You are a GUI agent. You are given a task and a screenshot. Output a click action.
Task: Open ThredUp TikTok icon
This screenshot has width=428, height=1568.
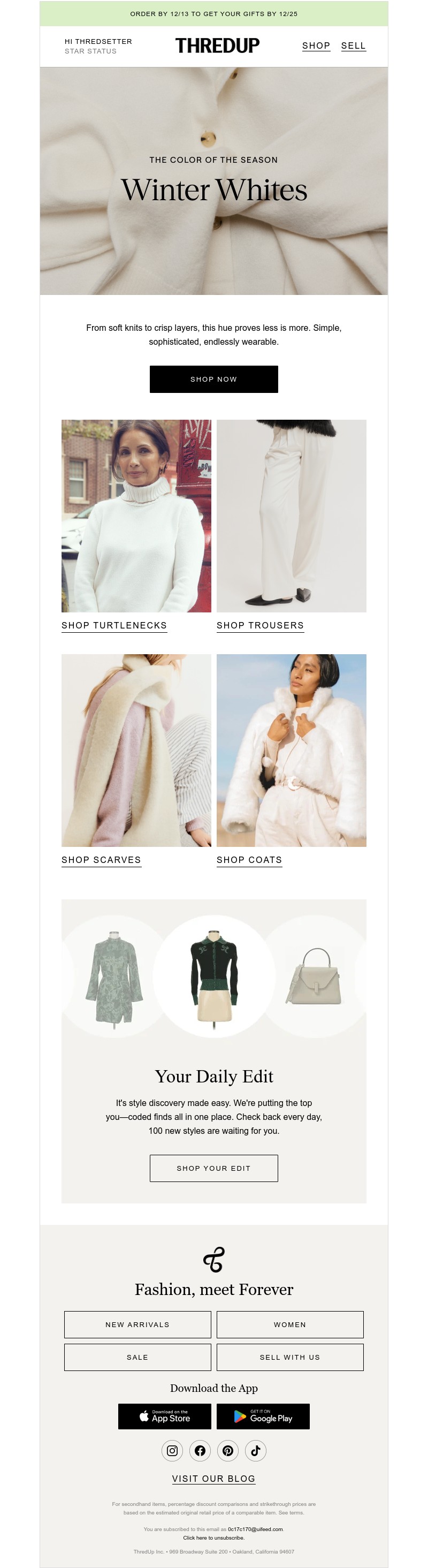tap(256, 1450)
